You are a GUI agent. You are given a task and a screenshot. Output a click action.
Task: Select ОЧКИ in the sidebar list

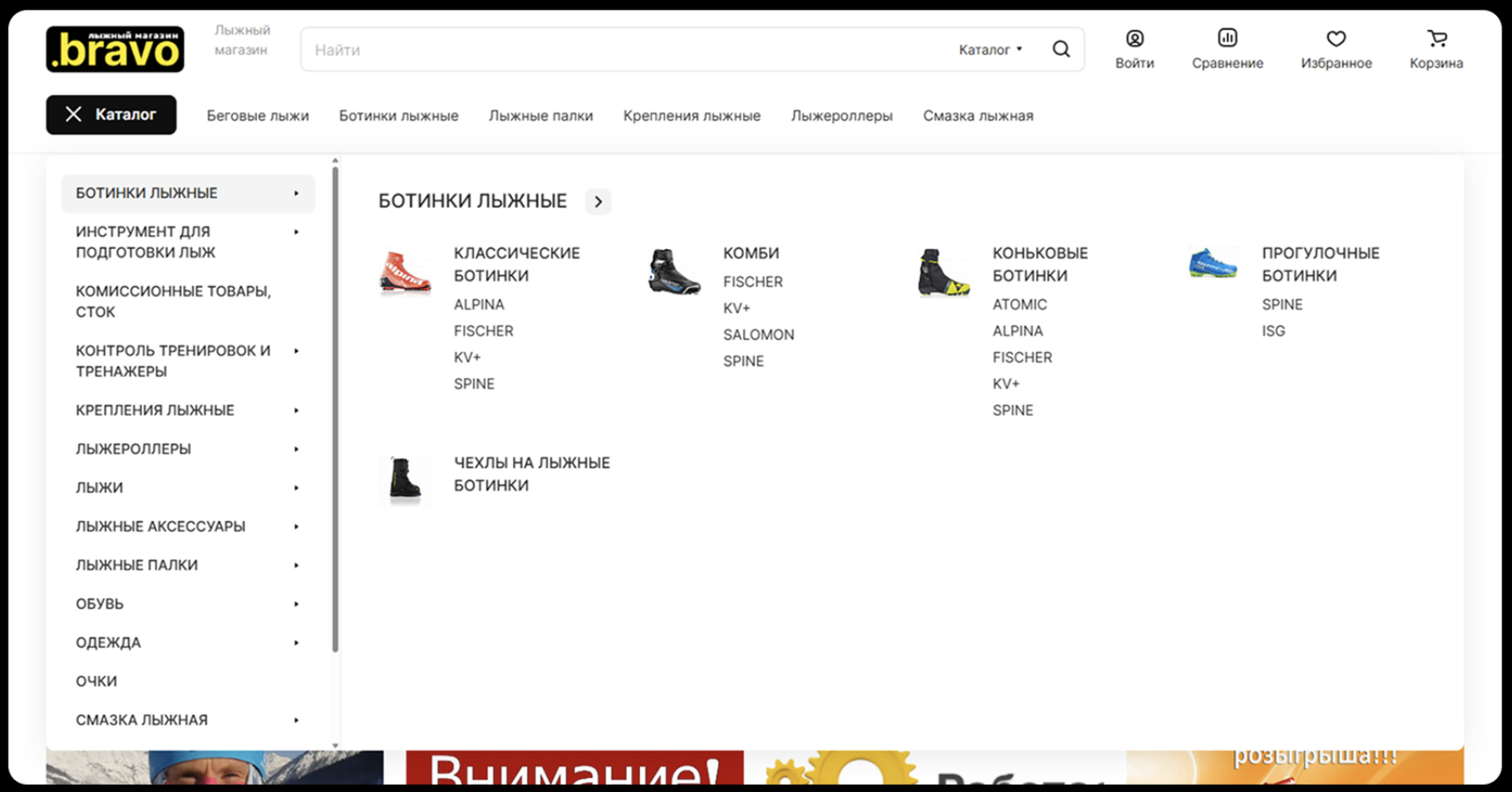[96, 680]
